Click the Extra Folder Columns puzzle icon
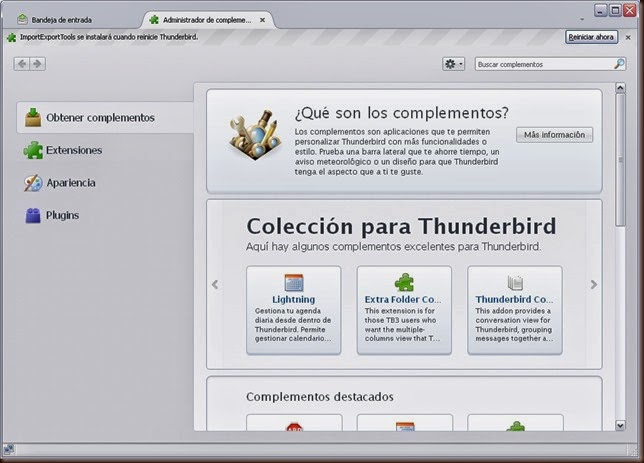644x463 pixels. [x=404, y=282]
